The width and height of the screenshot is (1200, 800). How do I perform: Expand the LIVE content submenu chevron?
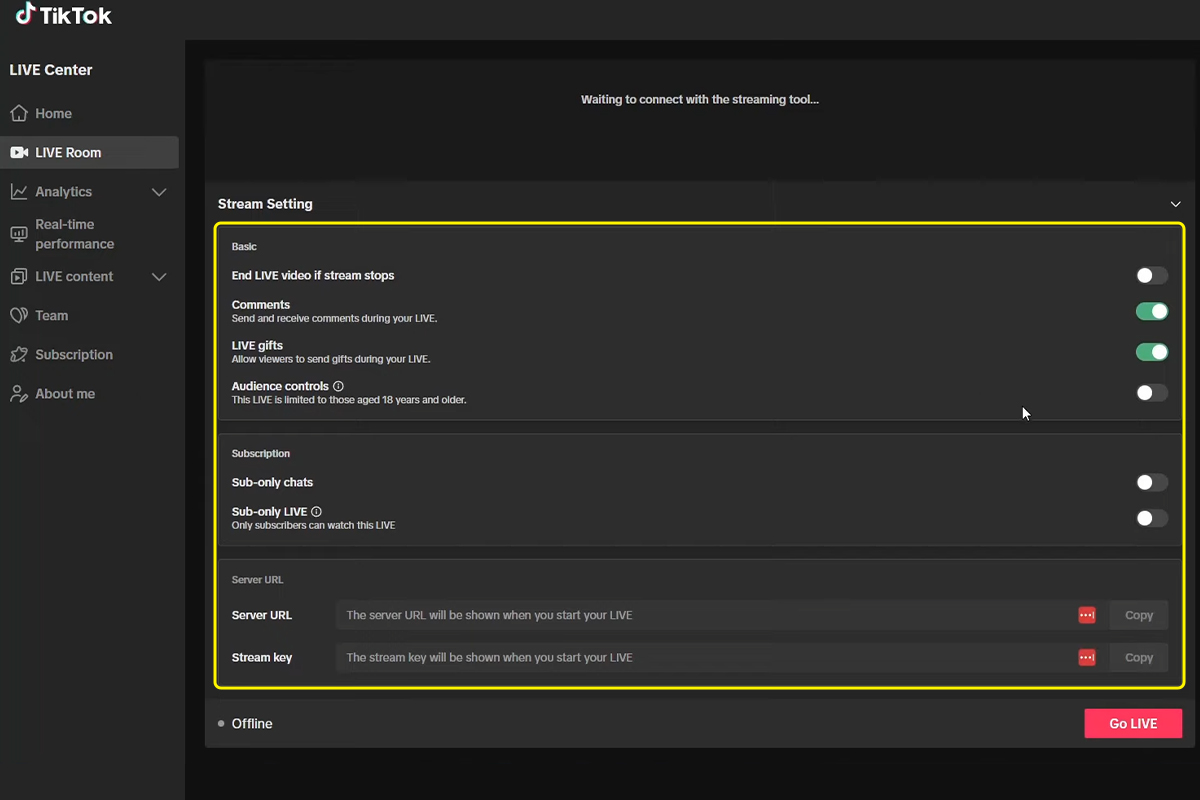[159, 277]
